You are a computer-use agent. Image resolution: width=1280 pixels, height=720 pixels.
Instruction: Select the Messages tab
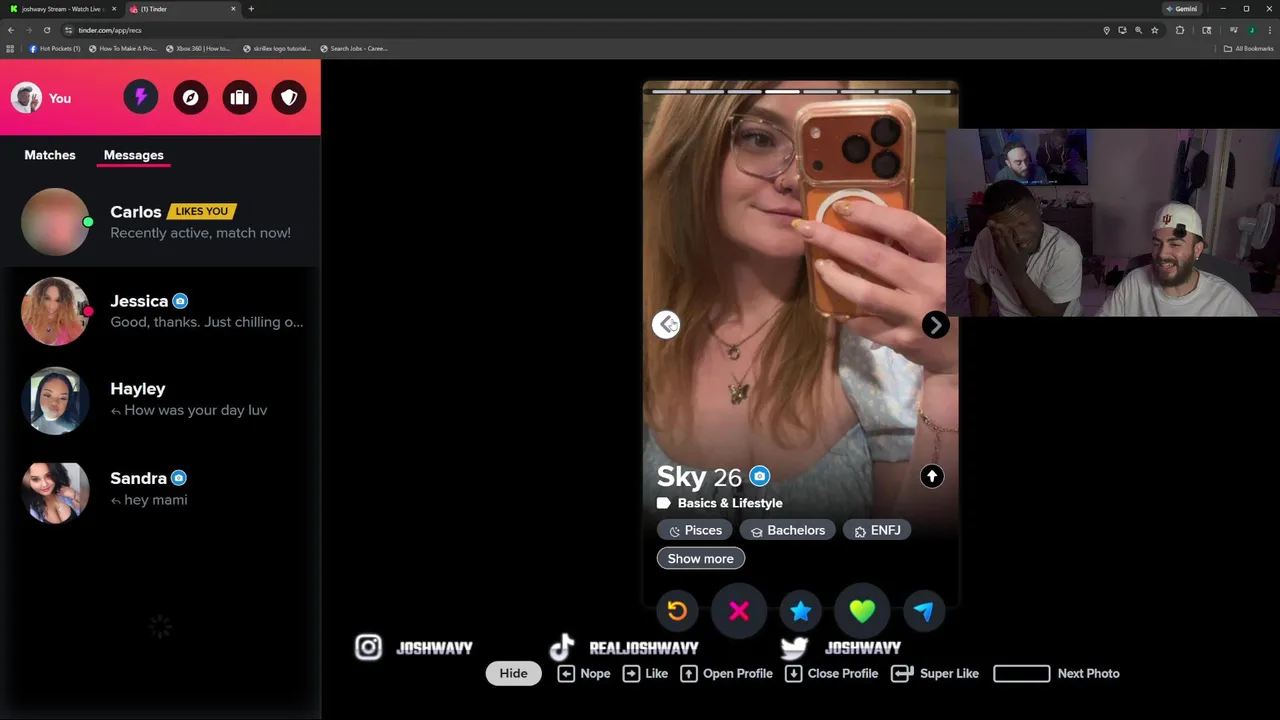(x=134, y=155)
